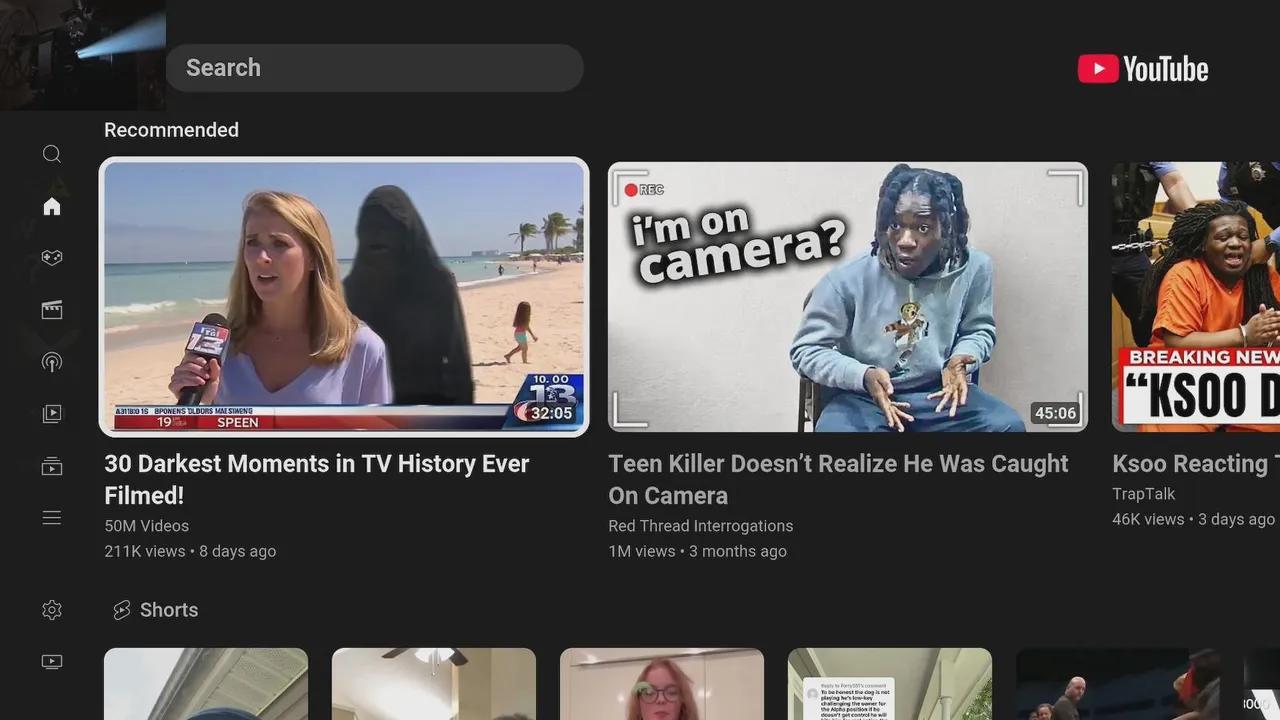Viewport: 1280px width, 720px height.
Task: Click the 45:06 duration badge
Action: click(1055, 413)
